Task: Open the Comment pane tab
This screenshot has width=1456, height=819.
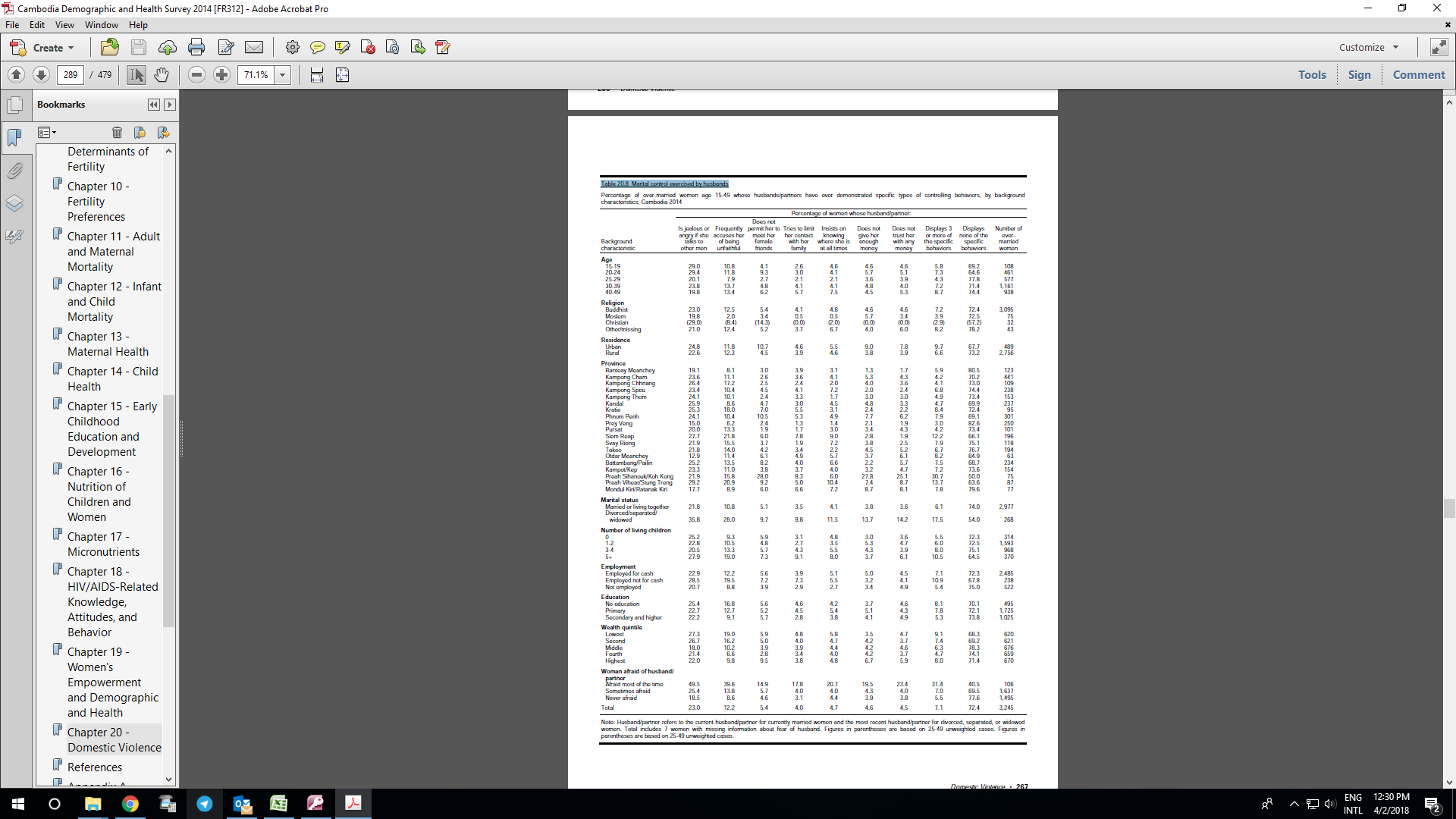Action: pos(1418,75)
